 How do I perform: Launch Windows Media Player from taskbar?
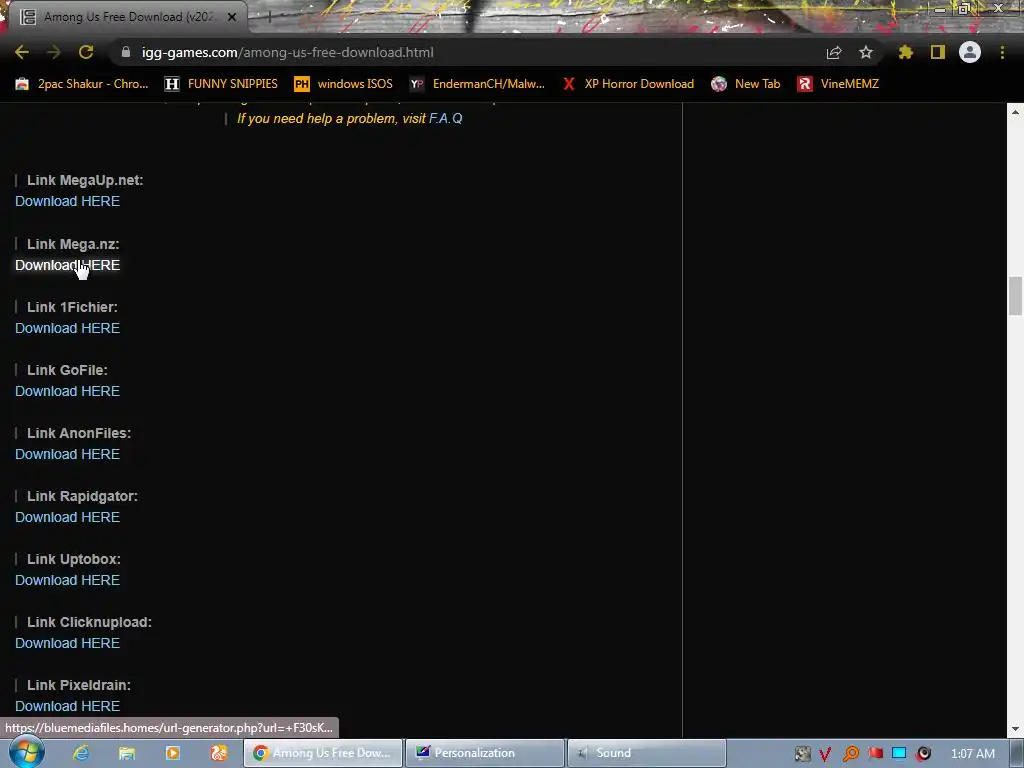click(x=173, y=753)
